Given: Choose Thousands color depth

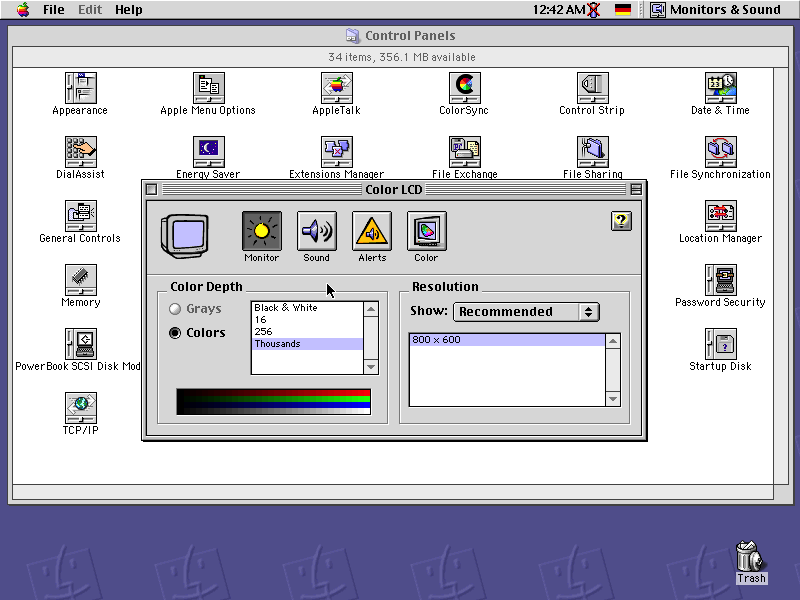Looking at the screenshot, I should pyautogui.click(x=307, y=344).
